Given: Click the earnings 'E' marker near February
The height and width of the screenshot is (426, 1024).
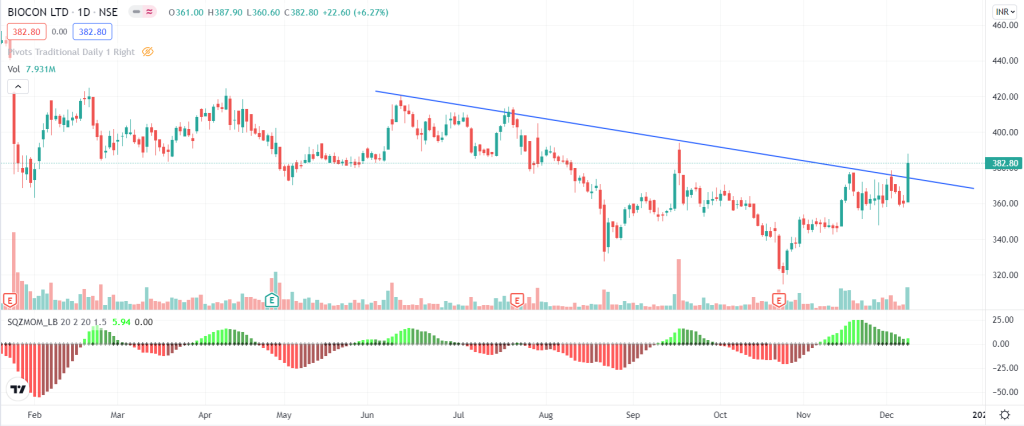Looking at the screenshot, I should [x=10, y=299].
